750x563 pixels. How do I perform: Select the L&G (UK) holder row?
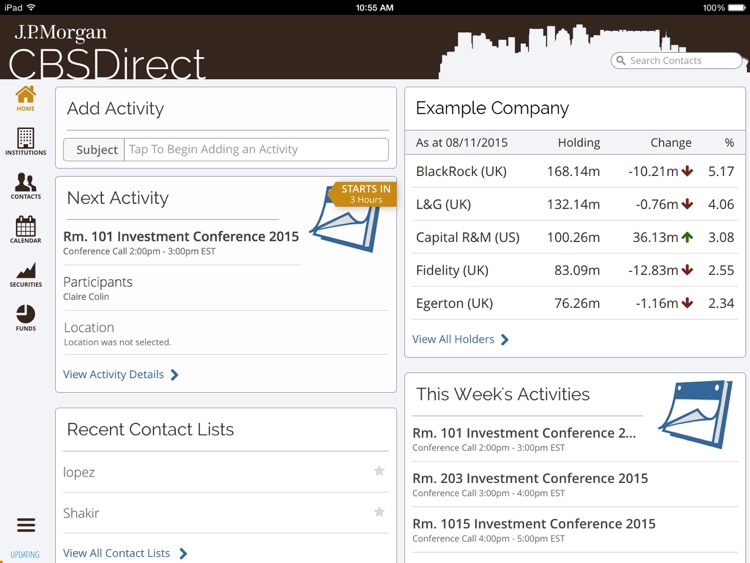[575, 204]
